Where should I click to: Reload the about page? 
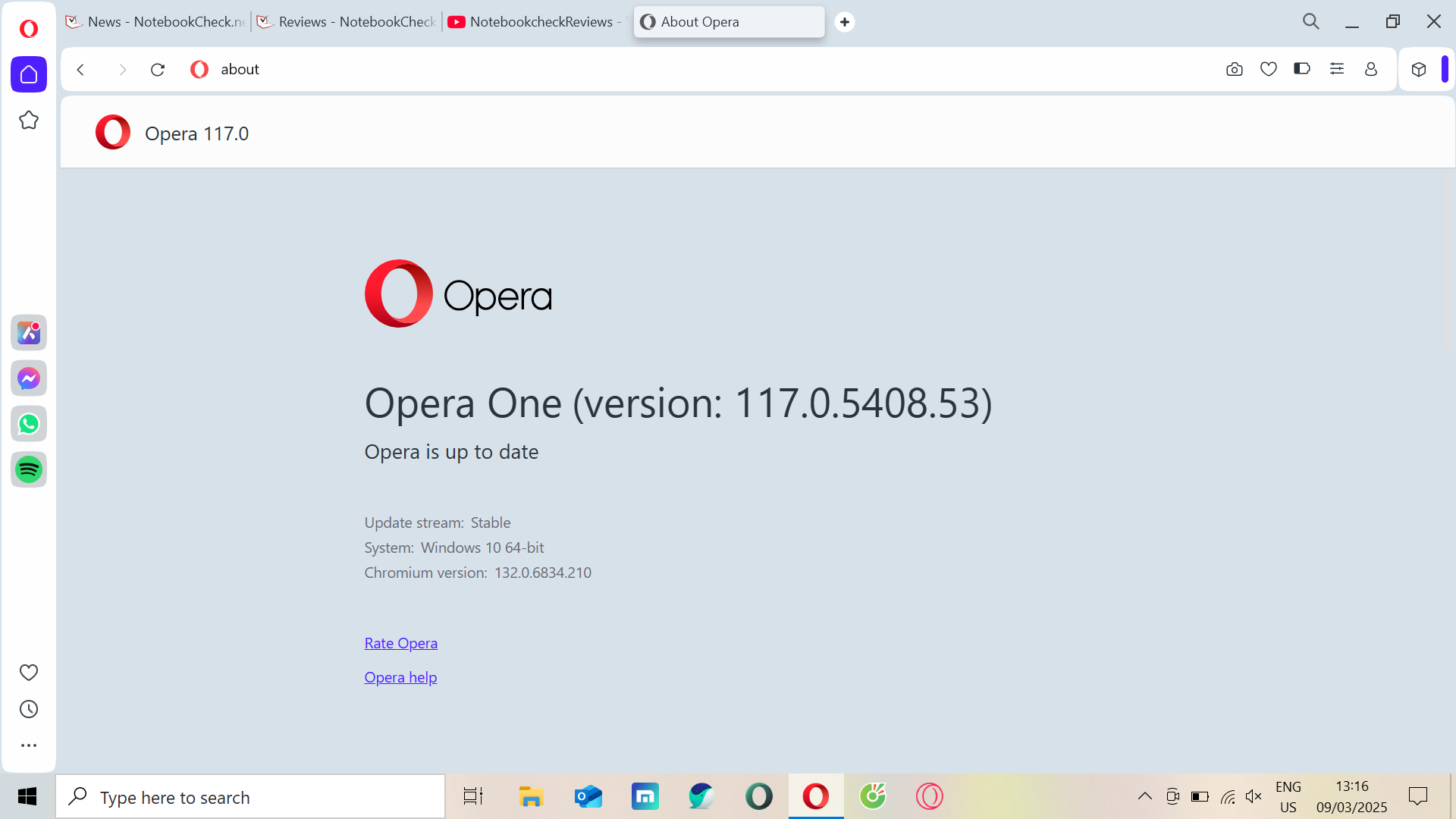tap(158, 70)
